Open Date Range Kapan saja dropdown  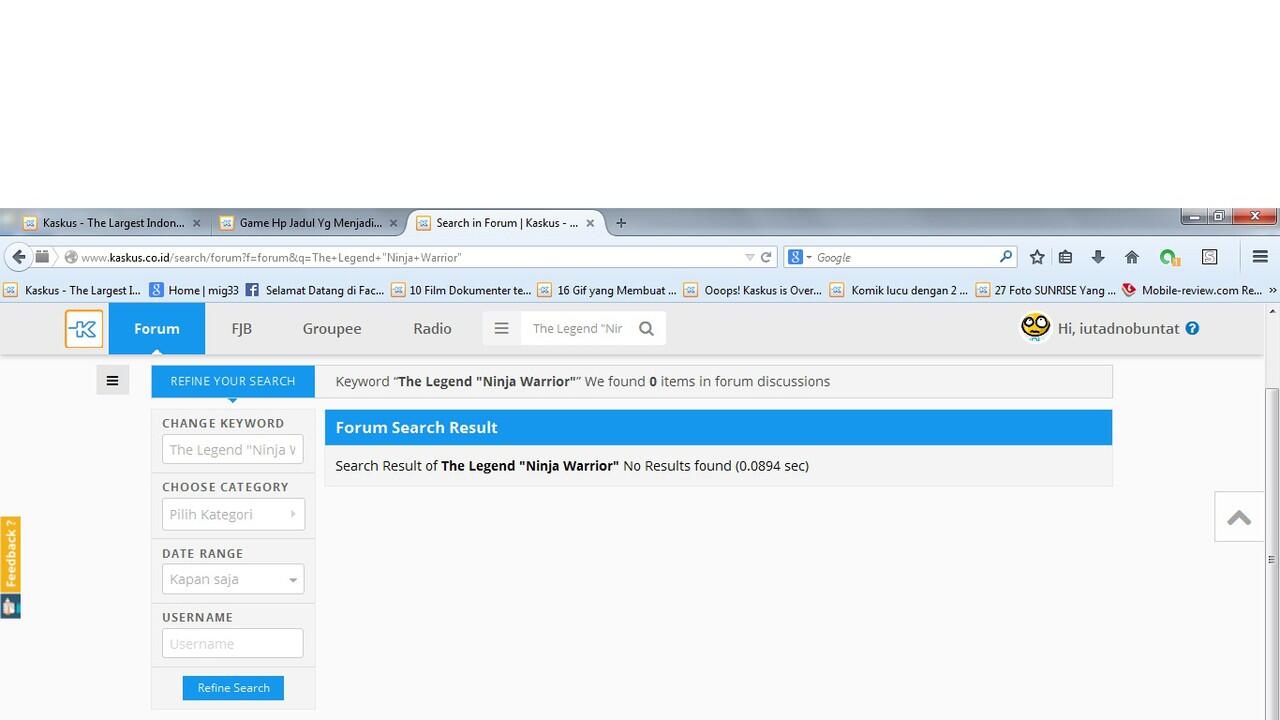click(x=233, y=579)
